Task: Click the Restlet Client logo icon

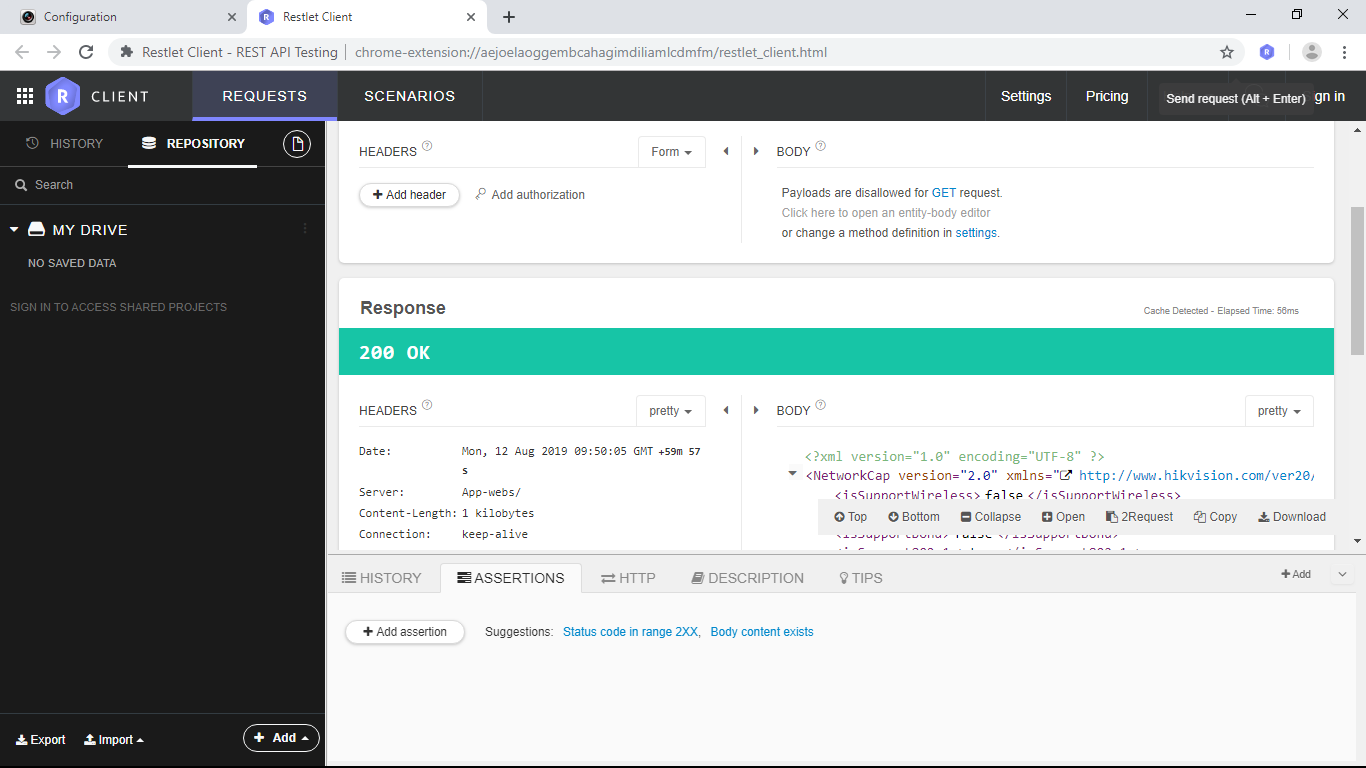Action: pos(62,96)
